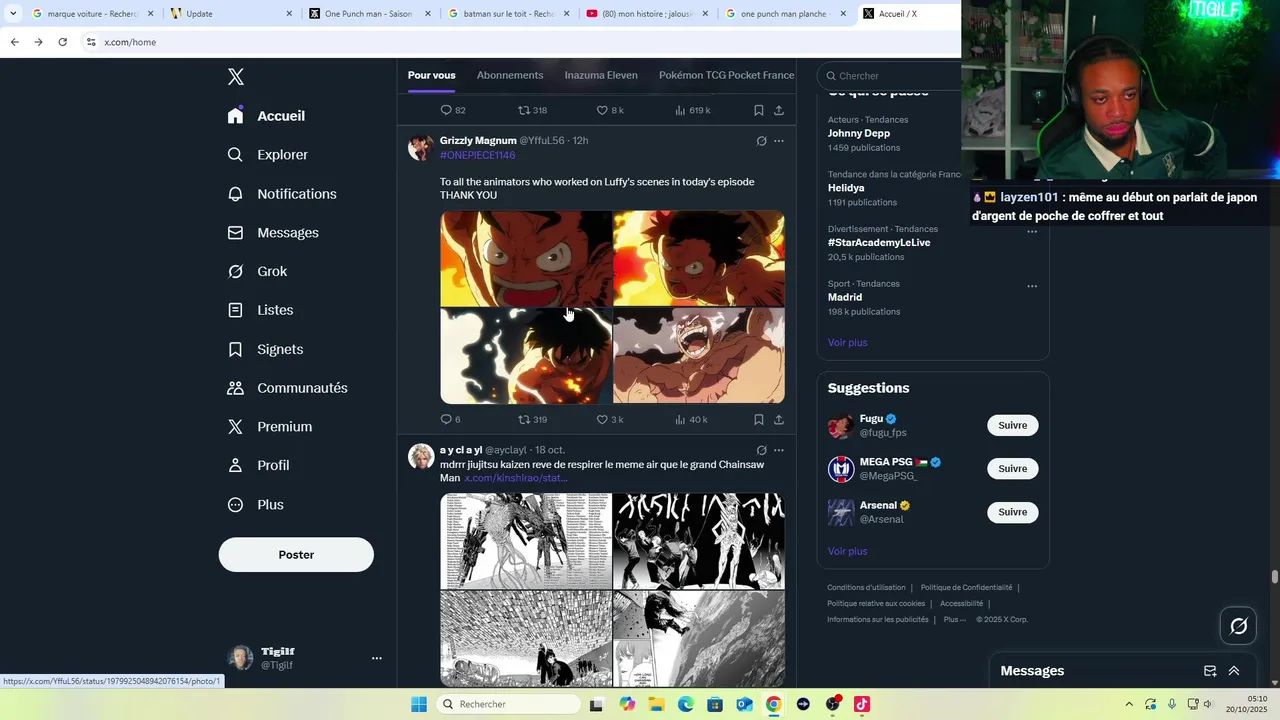Viewport: 1280px width, 720px height.
Task: Reload the page with browser refresh icon
Action: coord(62,42)
